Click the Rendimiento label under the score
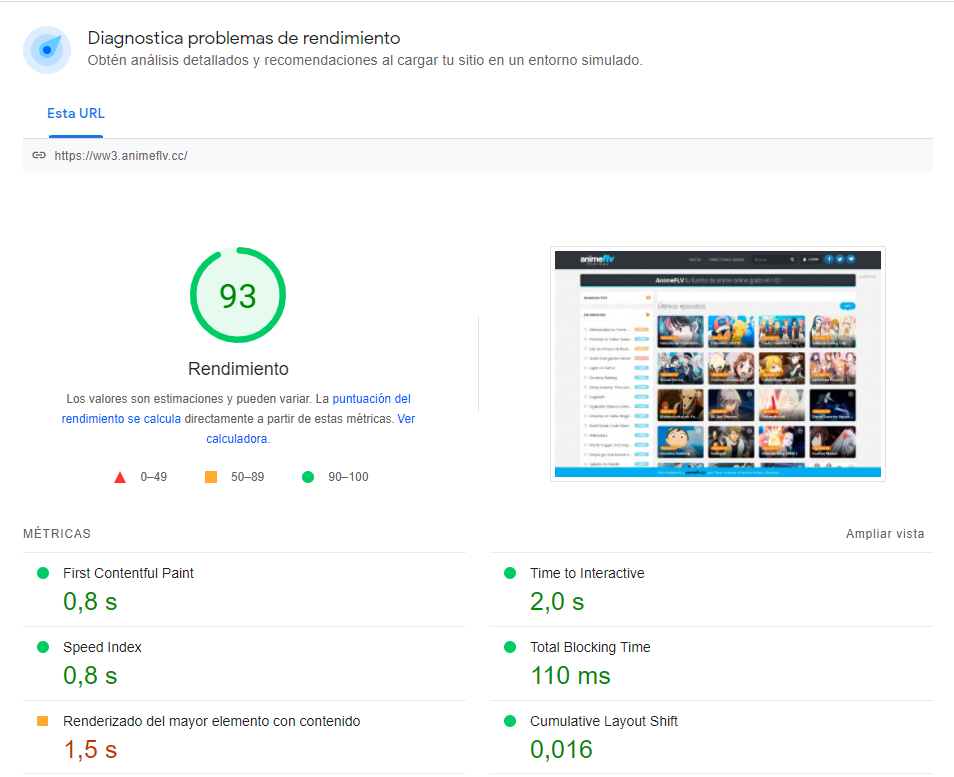 point(238,368)
